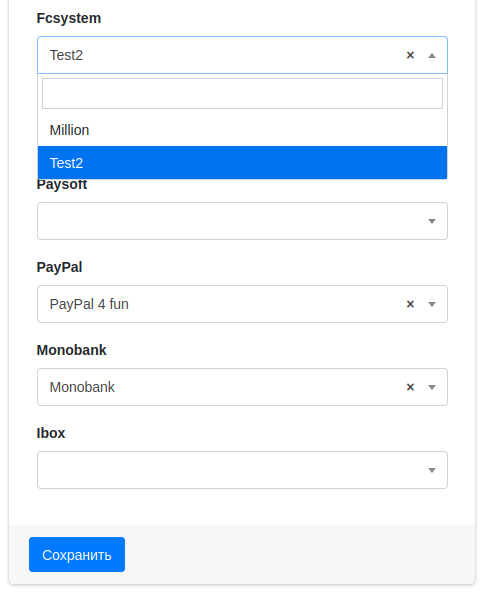Click the Ibox field label

(x=51, y=433)
